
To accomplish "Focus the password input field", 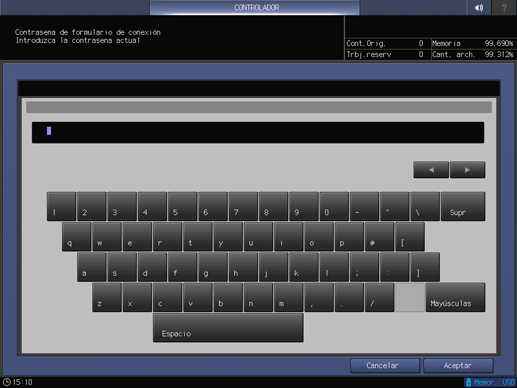I will (258, 132).
